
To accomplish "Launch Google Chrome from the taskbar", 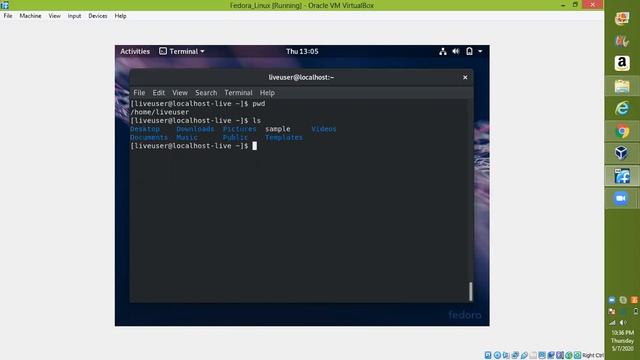I will 622,131.
